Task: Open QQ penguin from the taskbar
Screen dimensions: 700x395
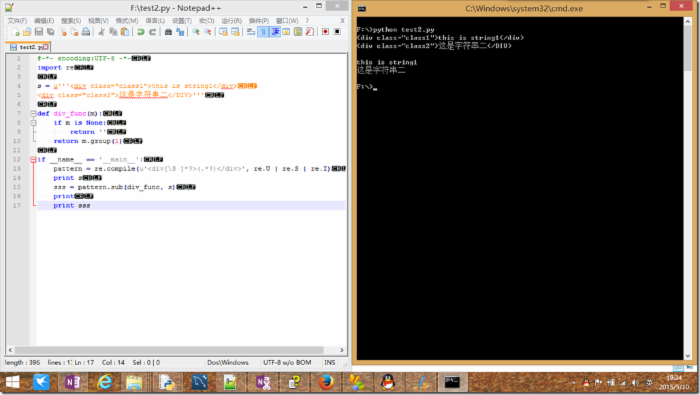Action: pos(388,383)
